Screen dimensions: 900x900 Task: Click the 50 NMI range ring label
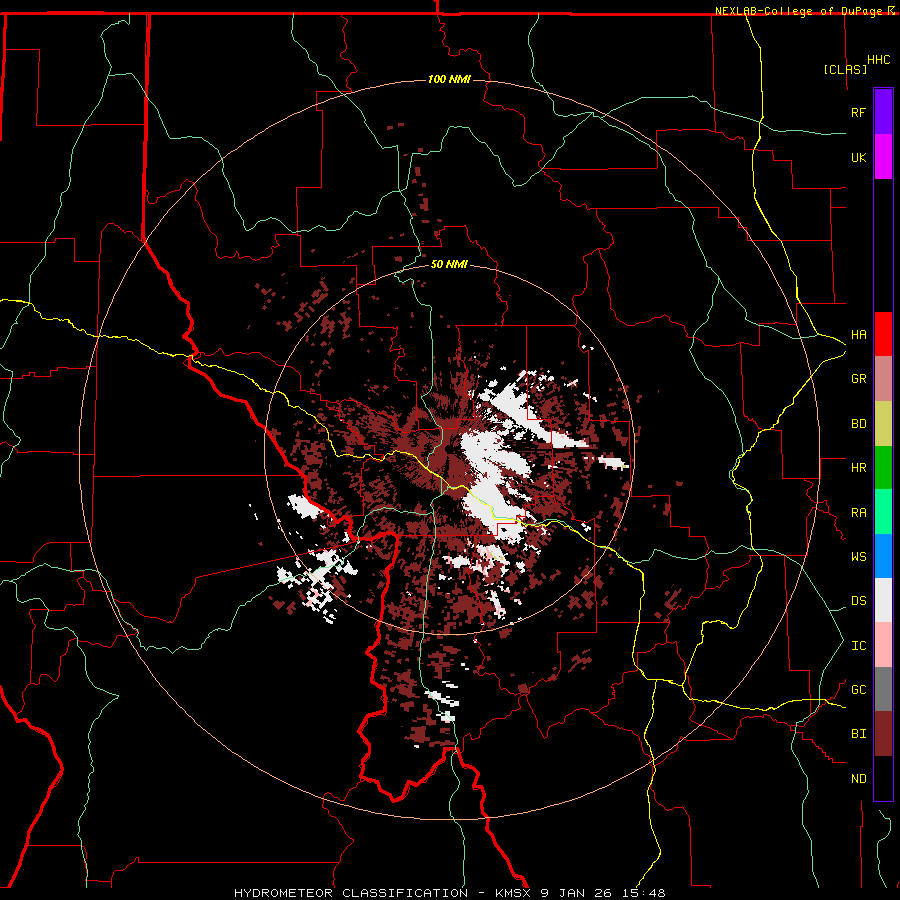pos(449,265)
